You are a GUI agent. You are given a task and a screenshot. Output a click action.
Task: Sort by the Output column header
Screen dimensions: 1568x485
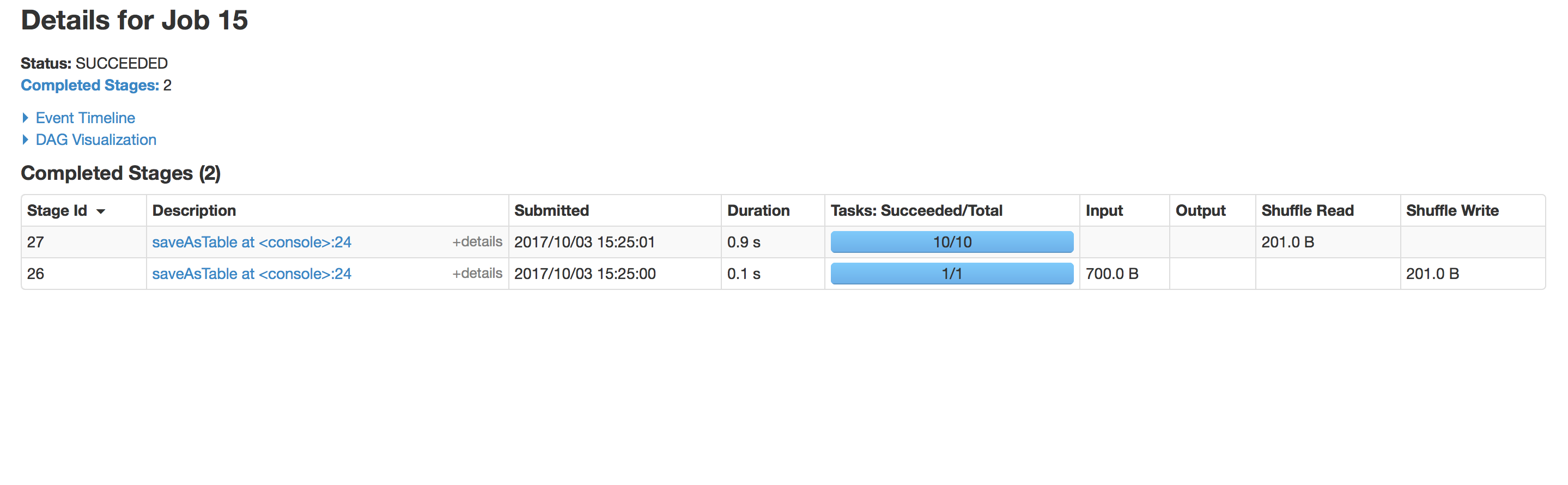[x=1200, y=210]
